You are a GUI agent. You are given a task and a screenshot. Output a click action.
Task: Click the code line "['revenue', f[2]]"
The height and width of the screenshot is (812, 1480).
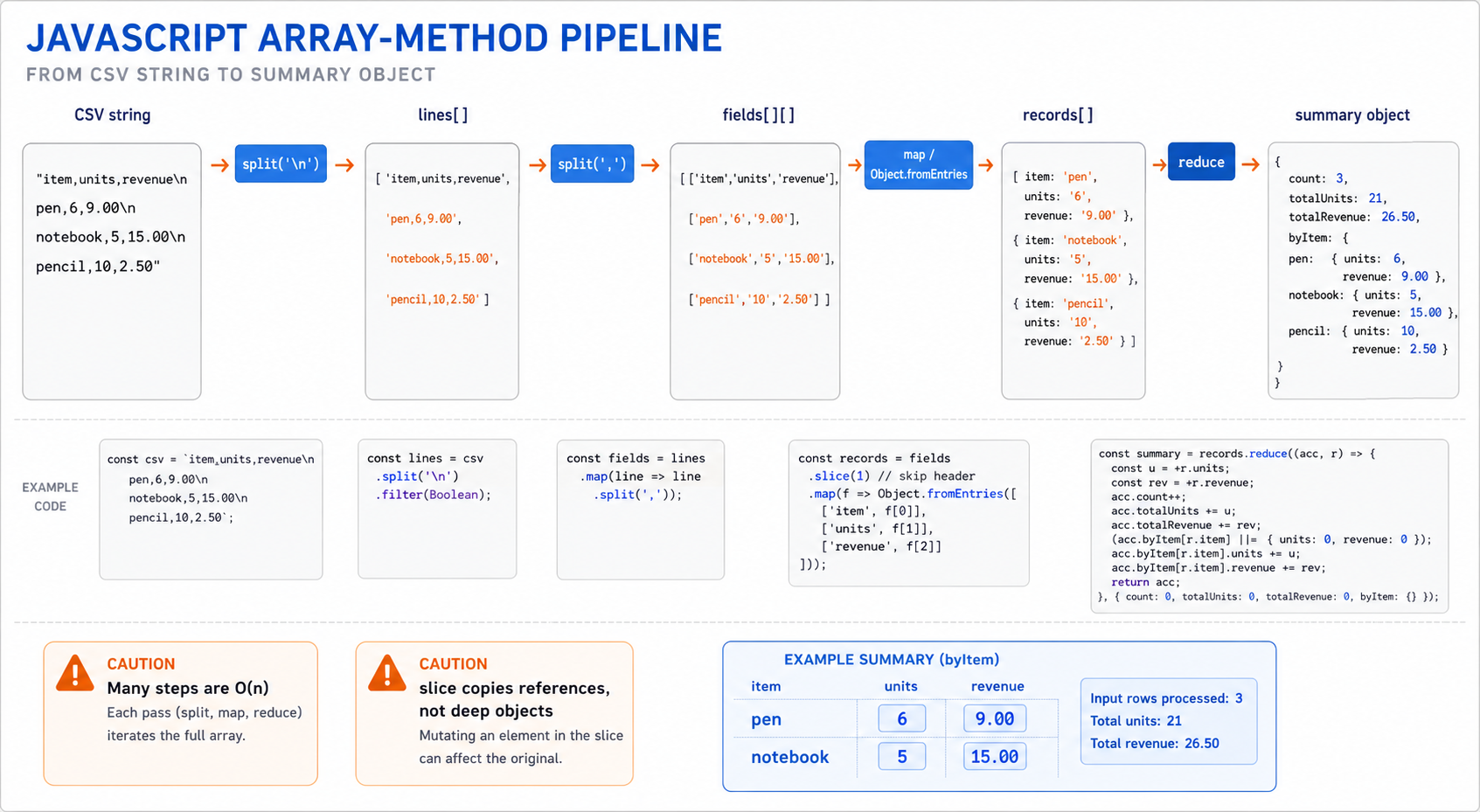(x=881, y=546)
